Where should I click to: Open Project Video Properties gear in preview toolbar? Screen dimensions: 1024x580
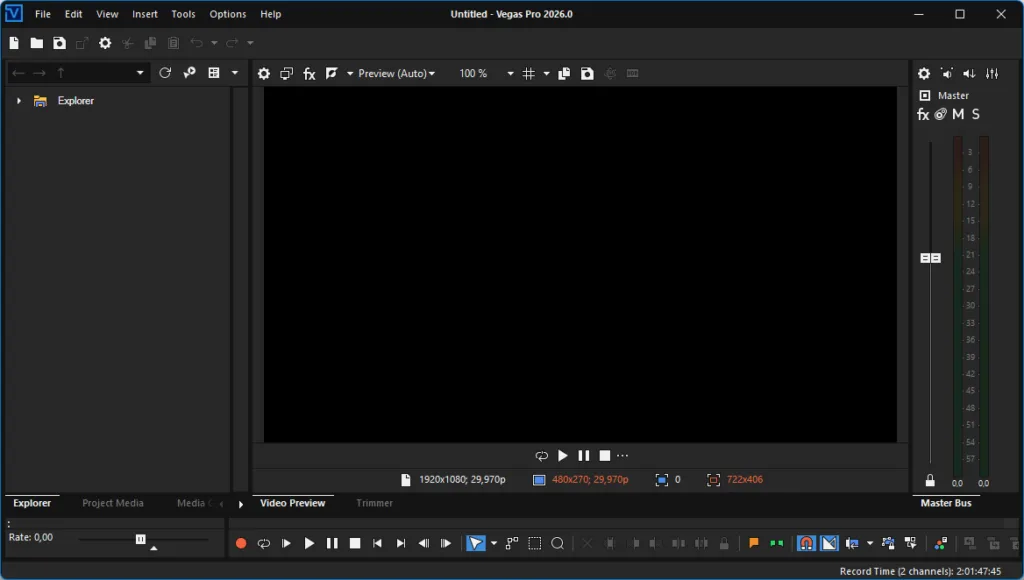(264, 74)
